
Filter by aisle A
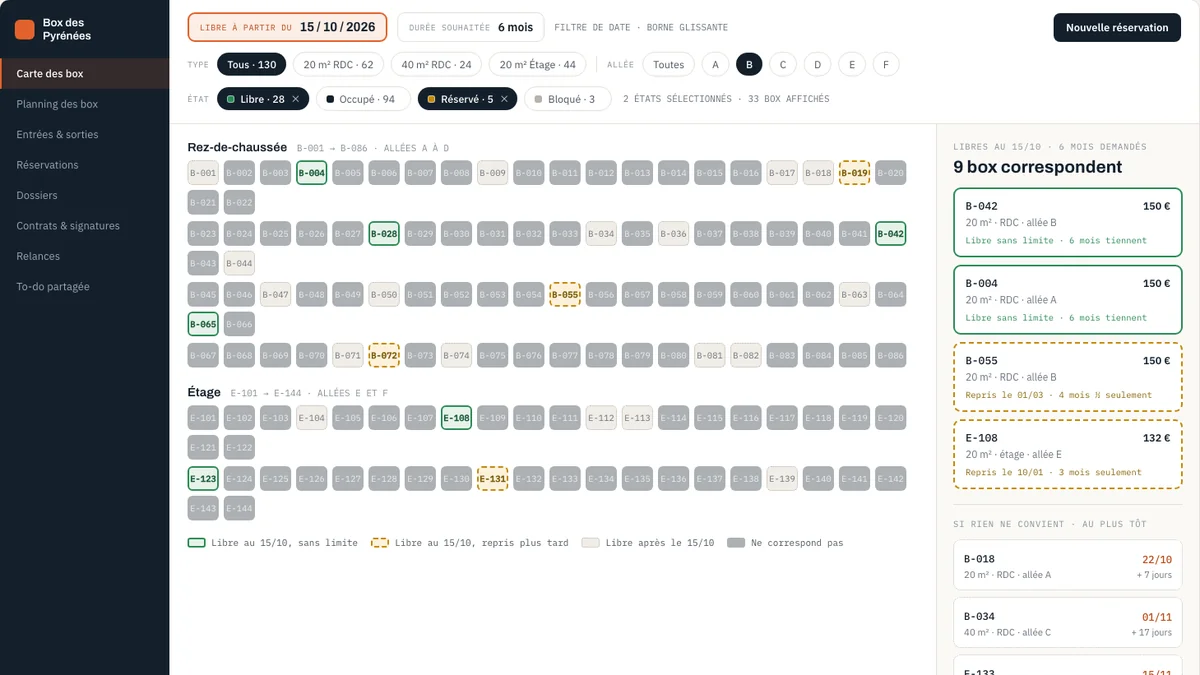(x=715, y=65)
